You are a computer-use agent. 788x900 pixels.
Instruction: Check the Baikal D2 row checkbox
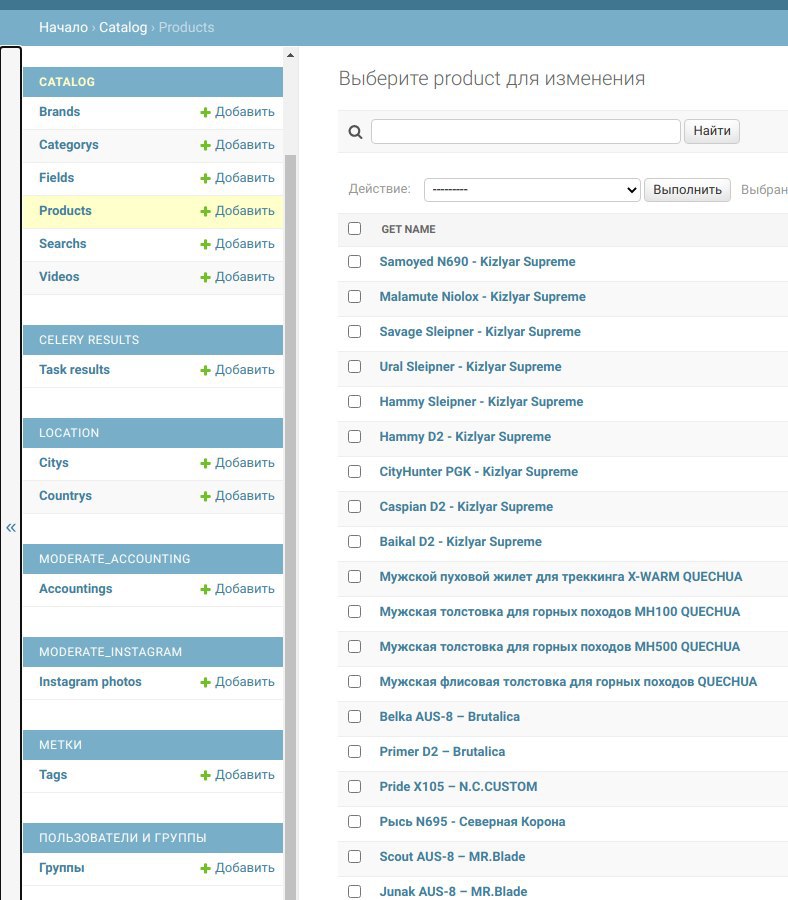355,542
